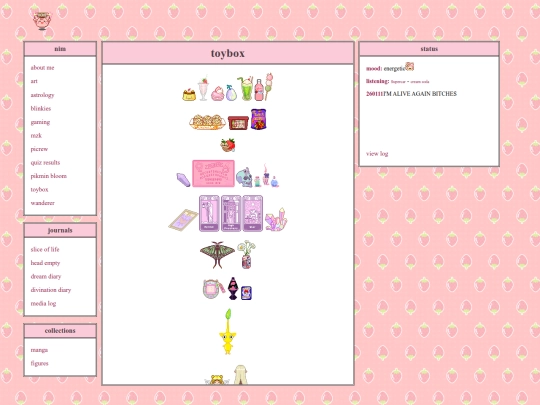View the quiz results page
Screen dimensions: 540x405
click(x=45, y=162)
